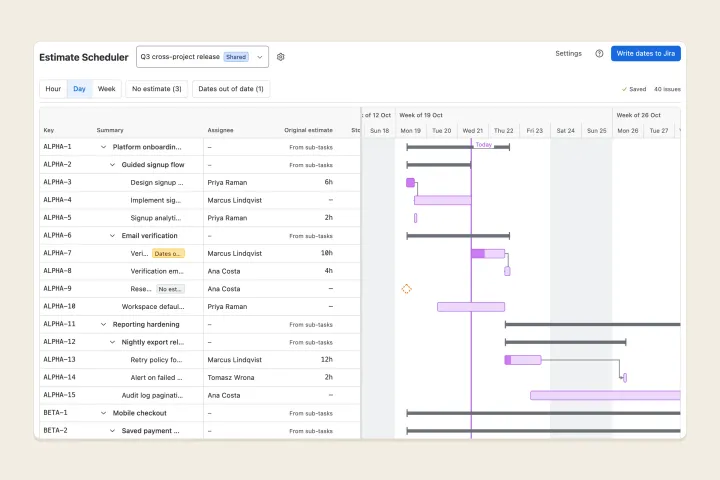Open the gear icon beside the plan selector

(281, 57)
